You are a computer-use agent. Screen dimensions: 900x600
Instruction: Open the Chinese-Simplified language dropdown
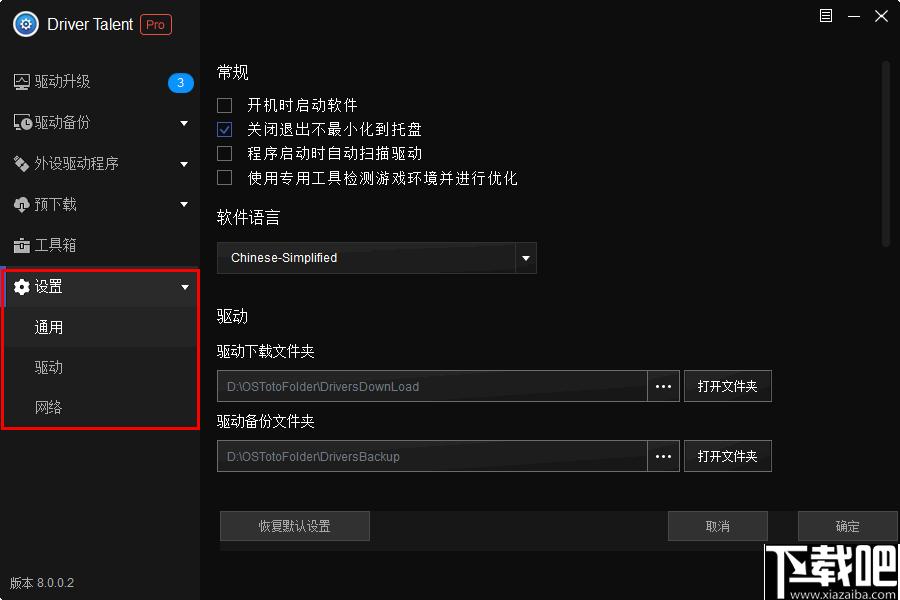tap(377, 258)
